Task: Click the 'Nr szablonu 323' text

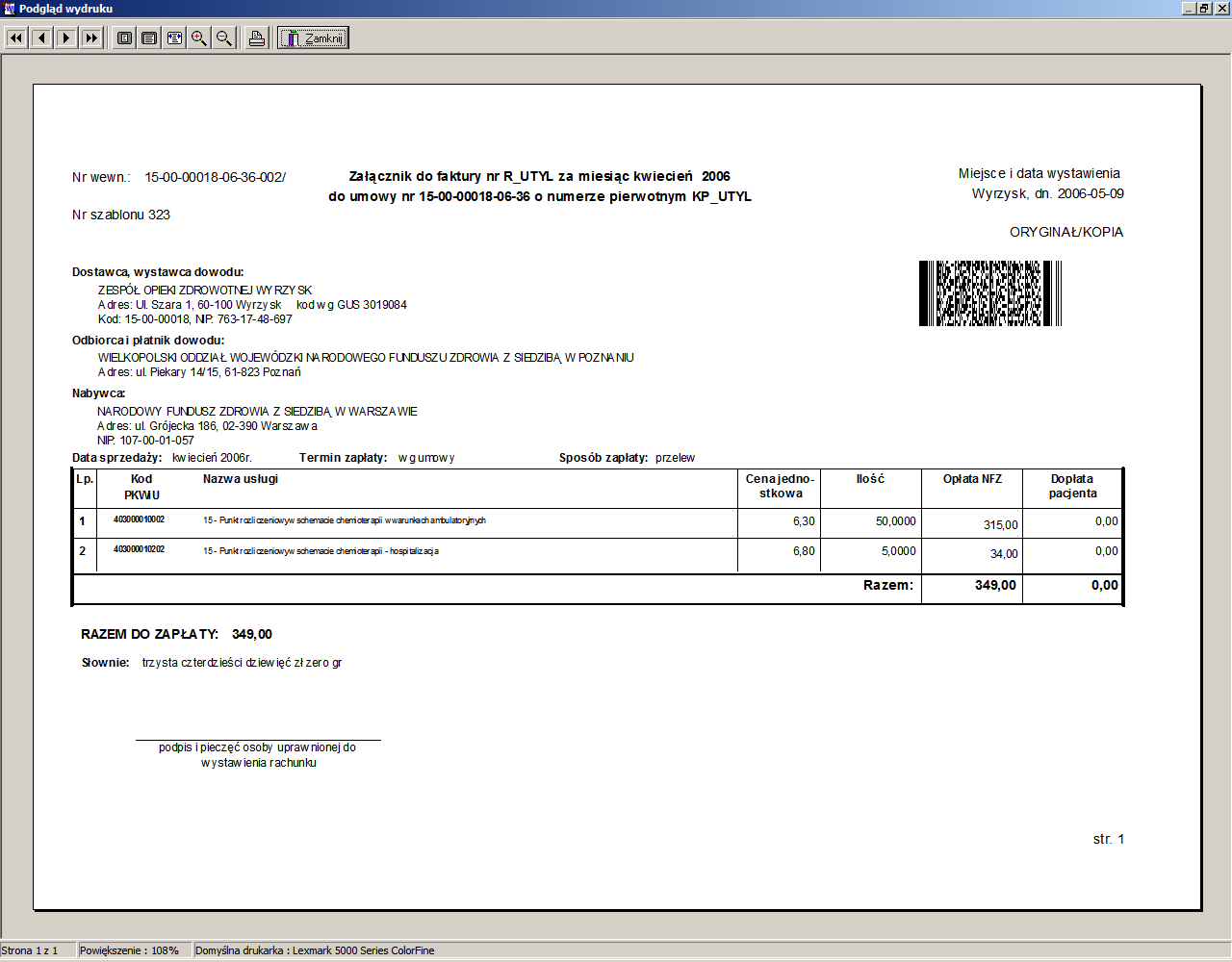Action: (121, 215)
